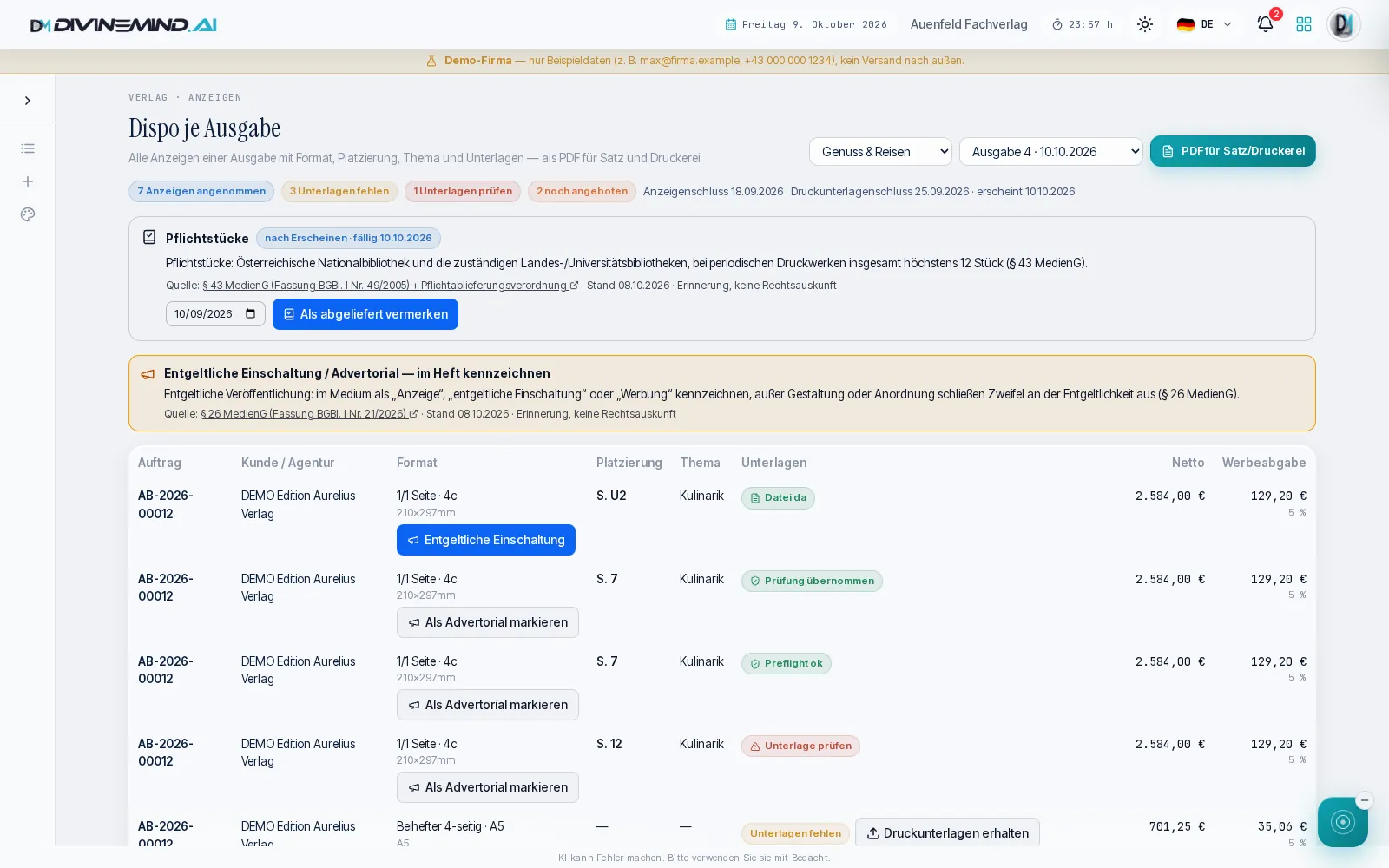
Task: Click the Demo-Firma banner warning icon
Action: (x=431, y=61)
